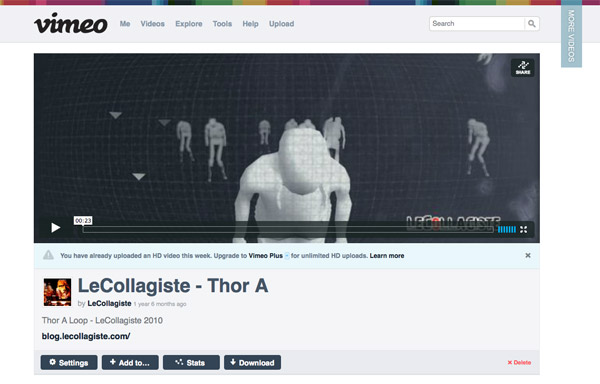Viewport: 600px width, 384px height.
Task: Open the Help menu
Action: click(250, 24)
